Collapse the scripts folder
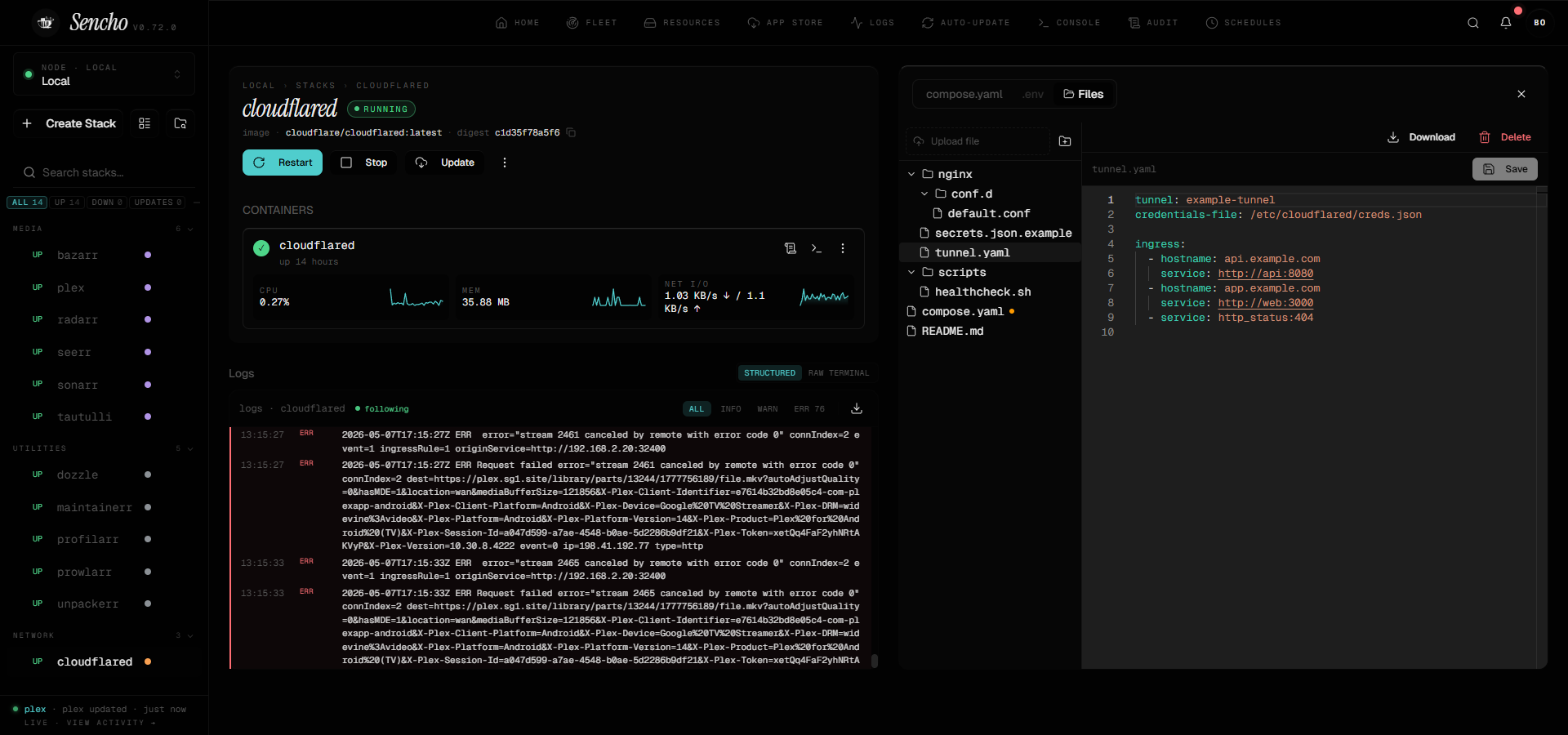This screenshot has height=735, width=1568. click(x=911, y=272)
